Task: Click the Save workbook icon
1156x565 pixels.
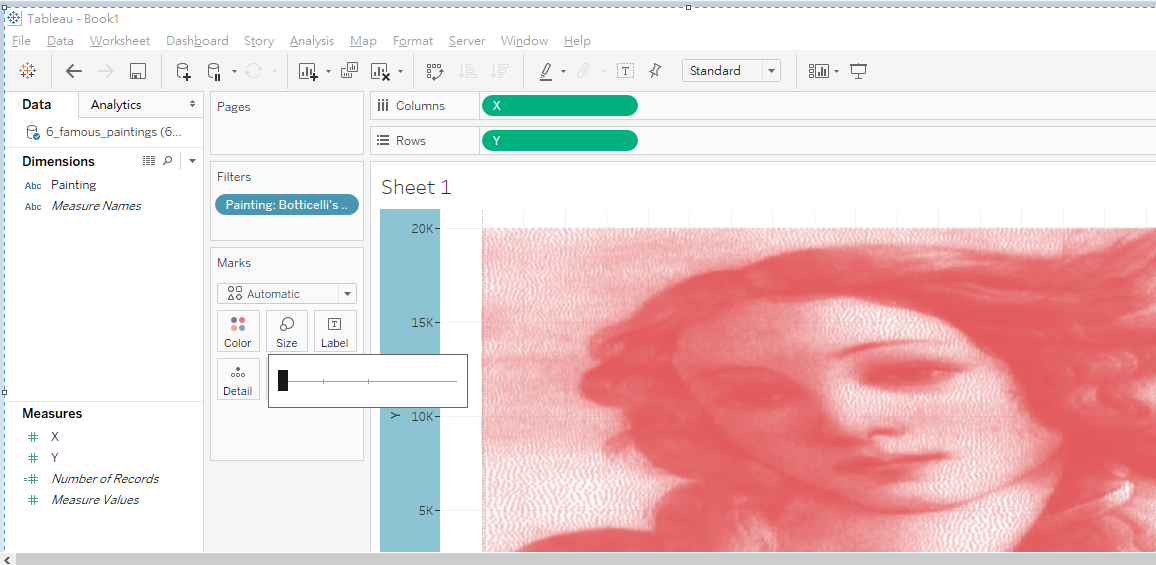Action: 138,71
